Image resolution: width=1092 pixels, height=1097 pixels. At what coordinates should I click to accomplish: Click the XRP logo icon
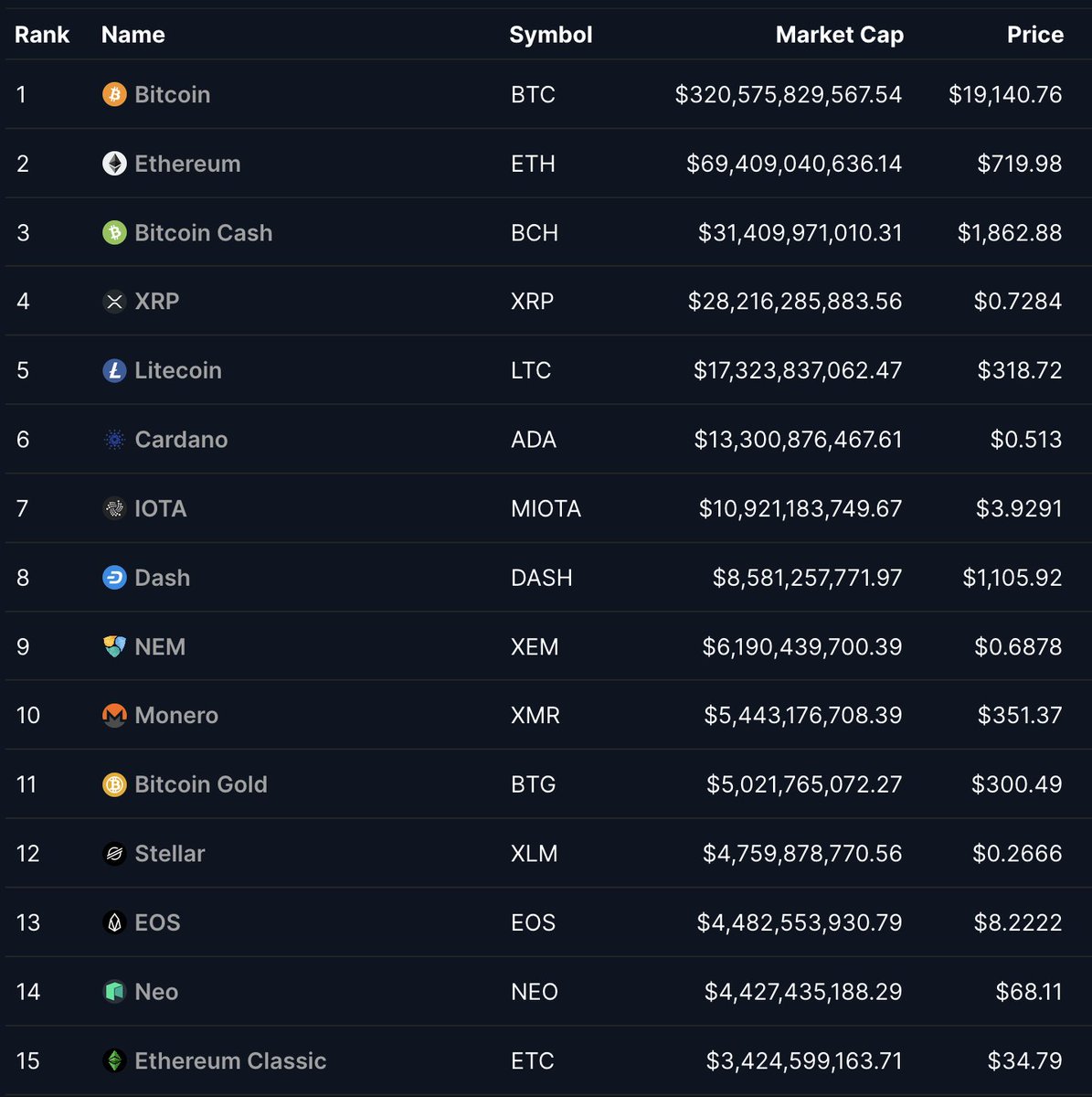click(114, 302)
